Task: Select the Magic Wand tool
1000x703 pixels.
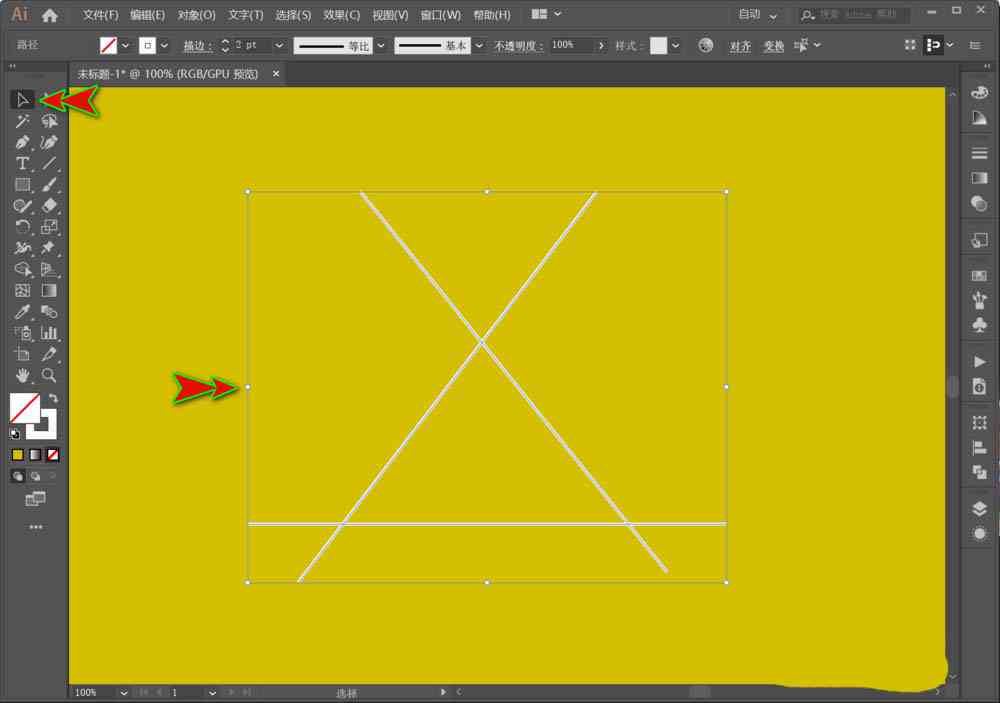Action: pyautogui.click(x=22, y=121)
